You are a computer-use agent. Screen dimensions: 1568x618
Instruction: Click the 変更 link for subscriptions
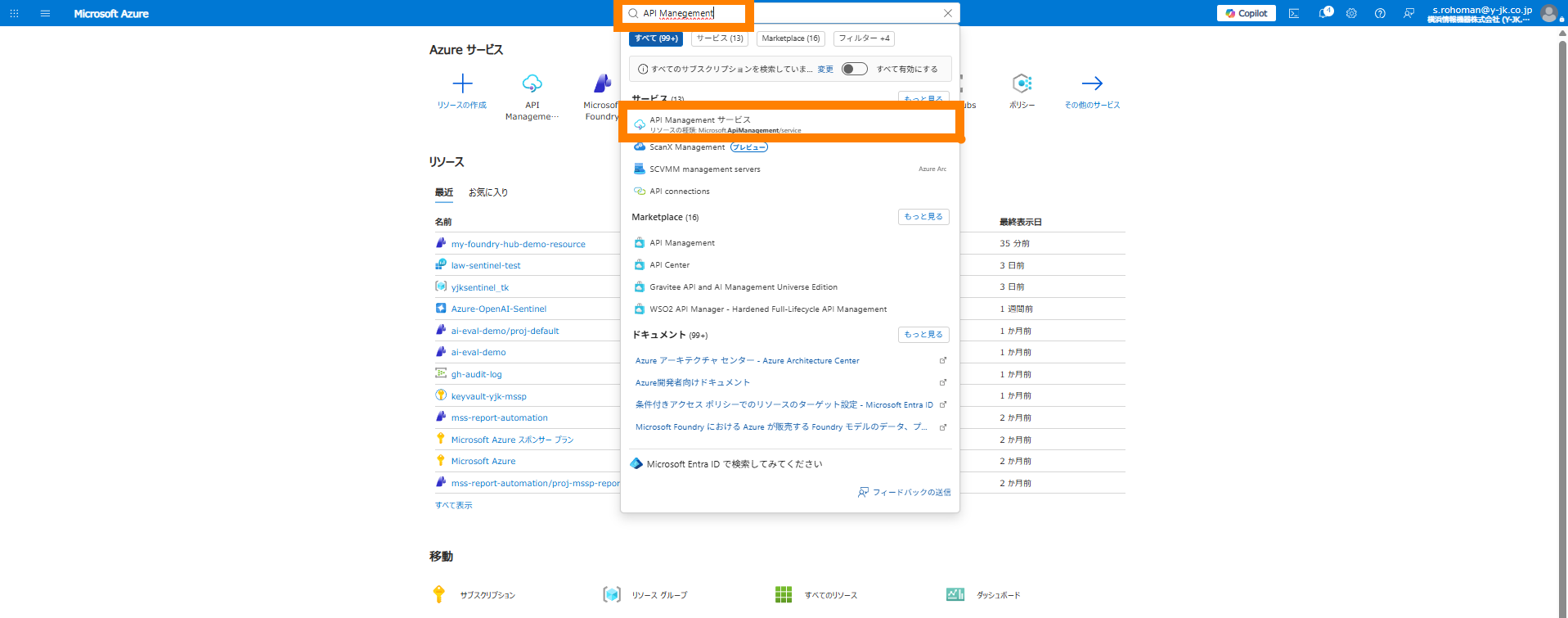tap(825, 70)
